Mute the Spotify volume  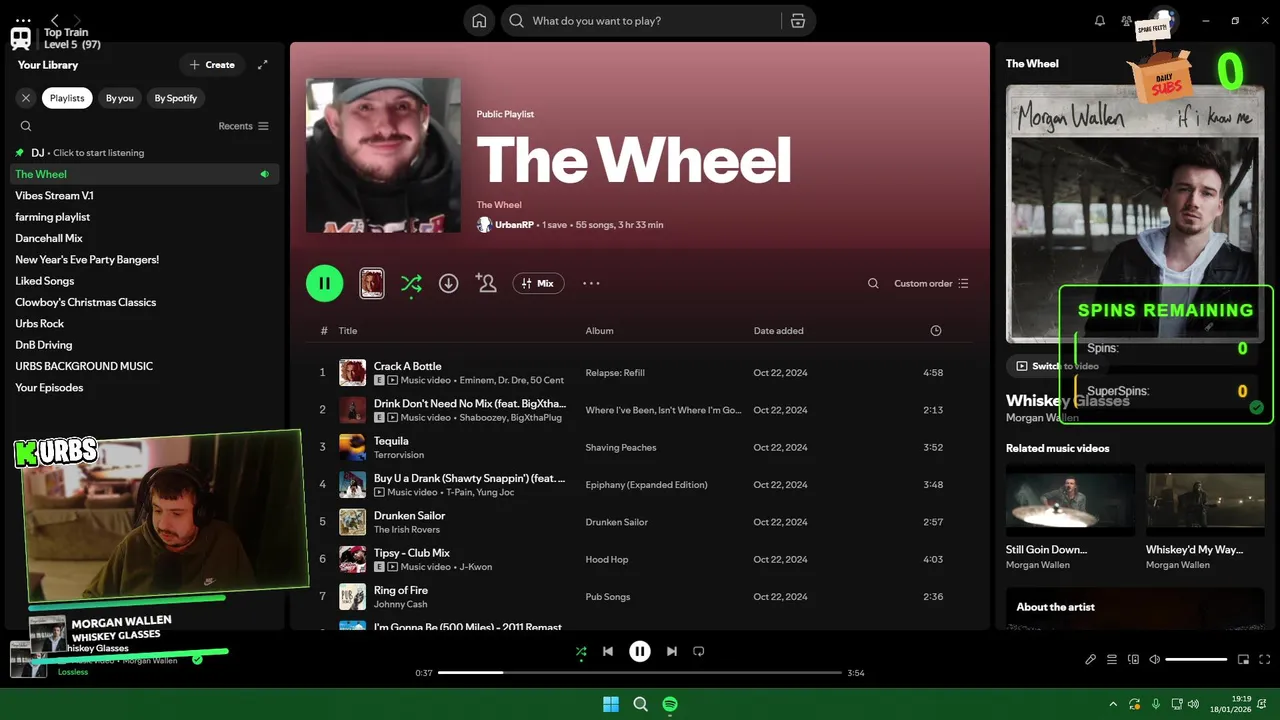(x=1155, y=660)
